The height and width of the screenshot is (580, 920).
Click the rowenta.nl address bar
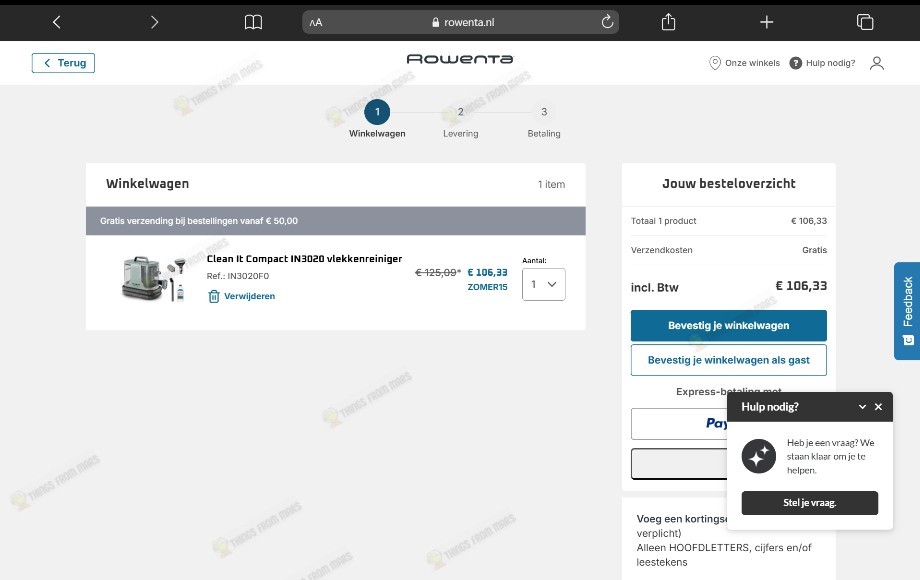[461, 22]
